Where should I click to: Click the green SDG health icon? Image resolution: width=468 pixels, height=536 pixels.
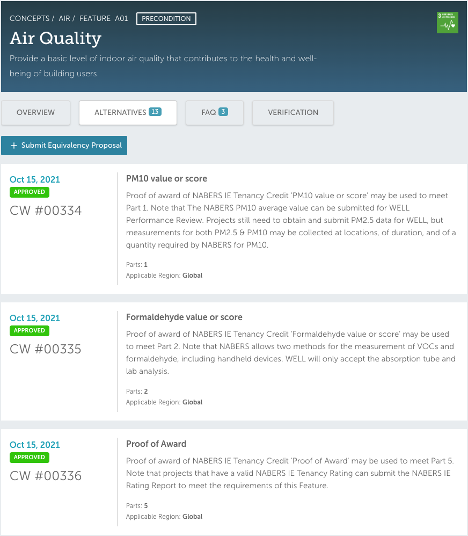click(447, 23)
